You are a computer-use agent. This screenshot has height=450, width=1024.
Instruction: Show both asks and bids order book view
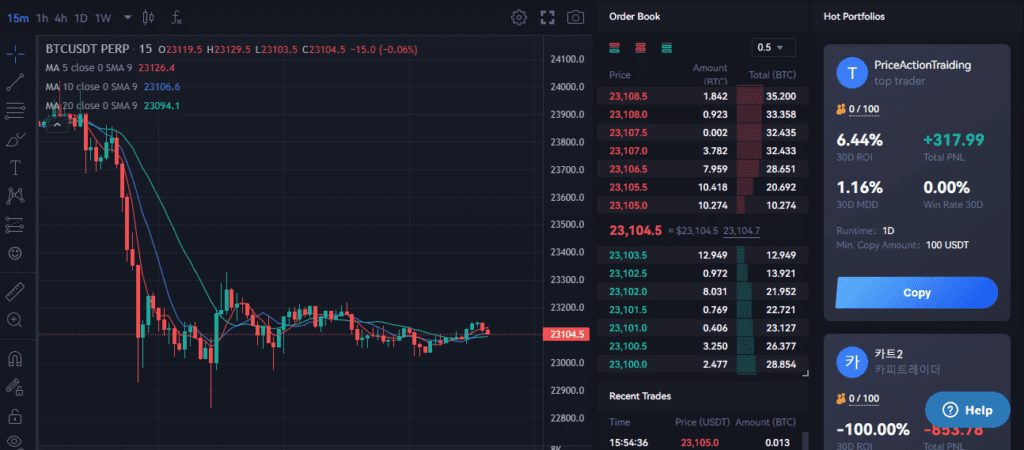coord(614,48)
